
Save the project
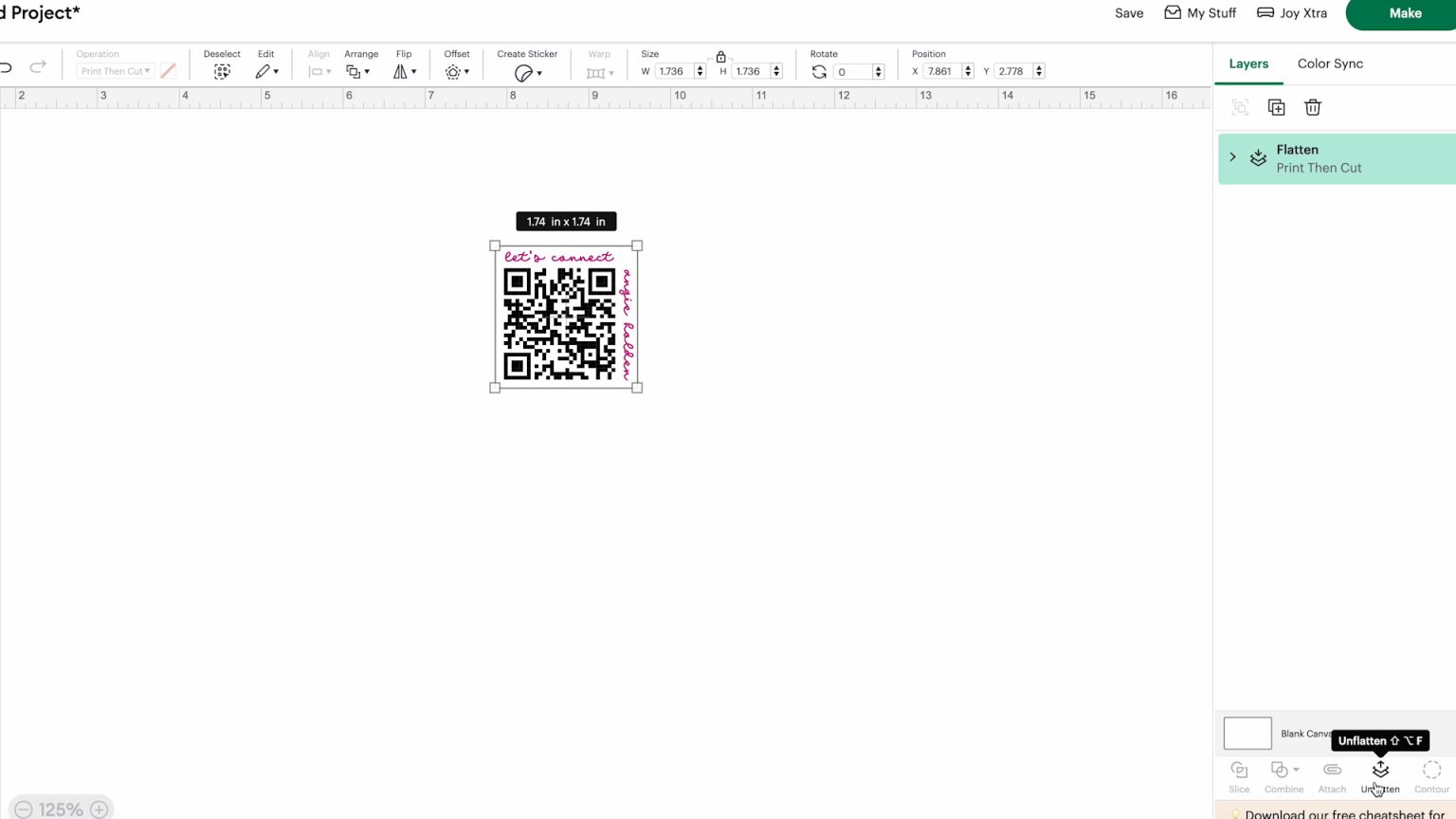1128,13
